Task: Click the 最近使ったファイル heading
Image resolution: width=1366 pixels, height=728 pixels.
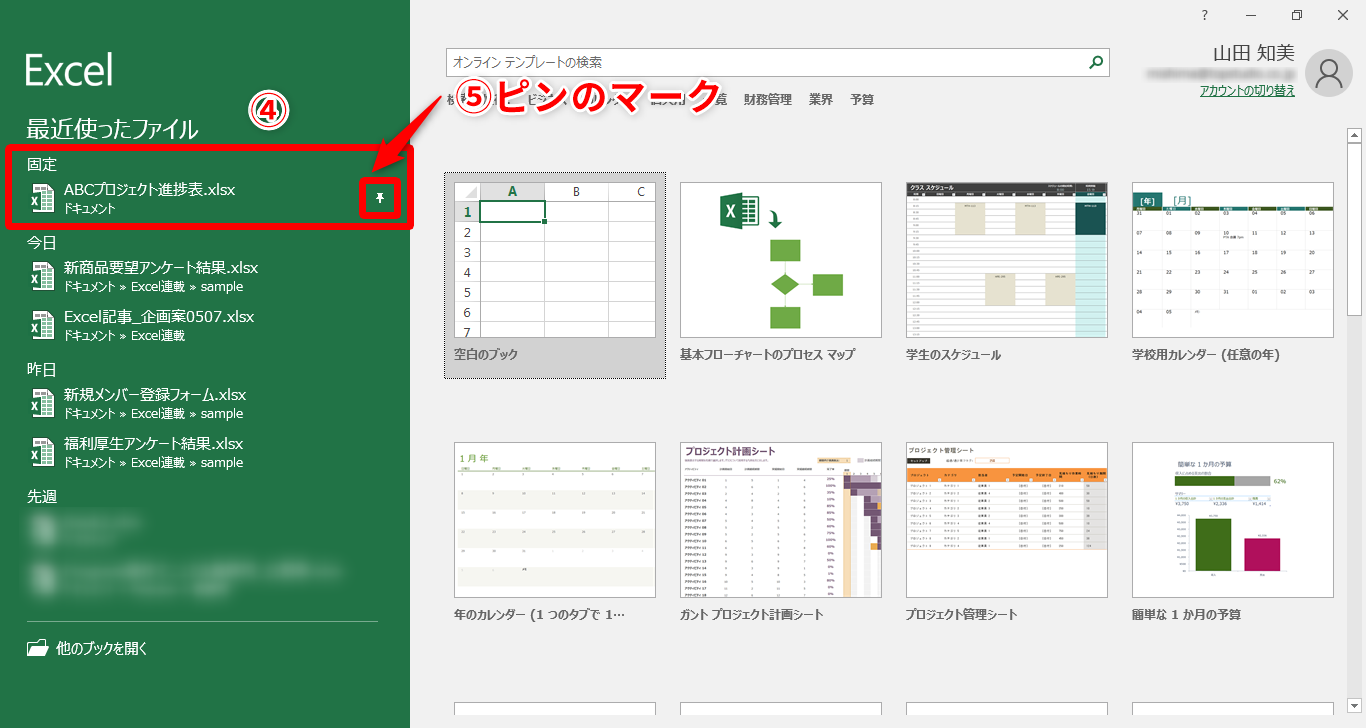Action: (x=112, y=129)
